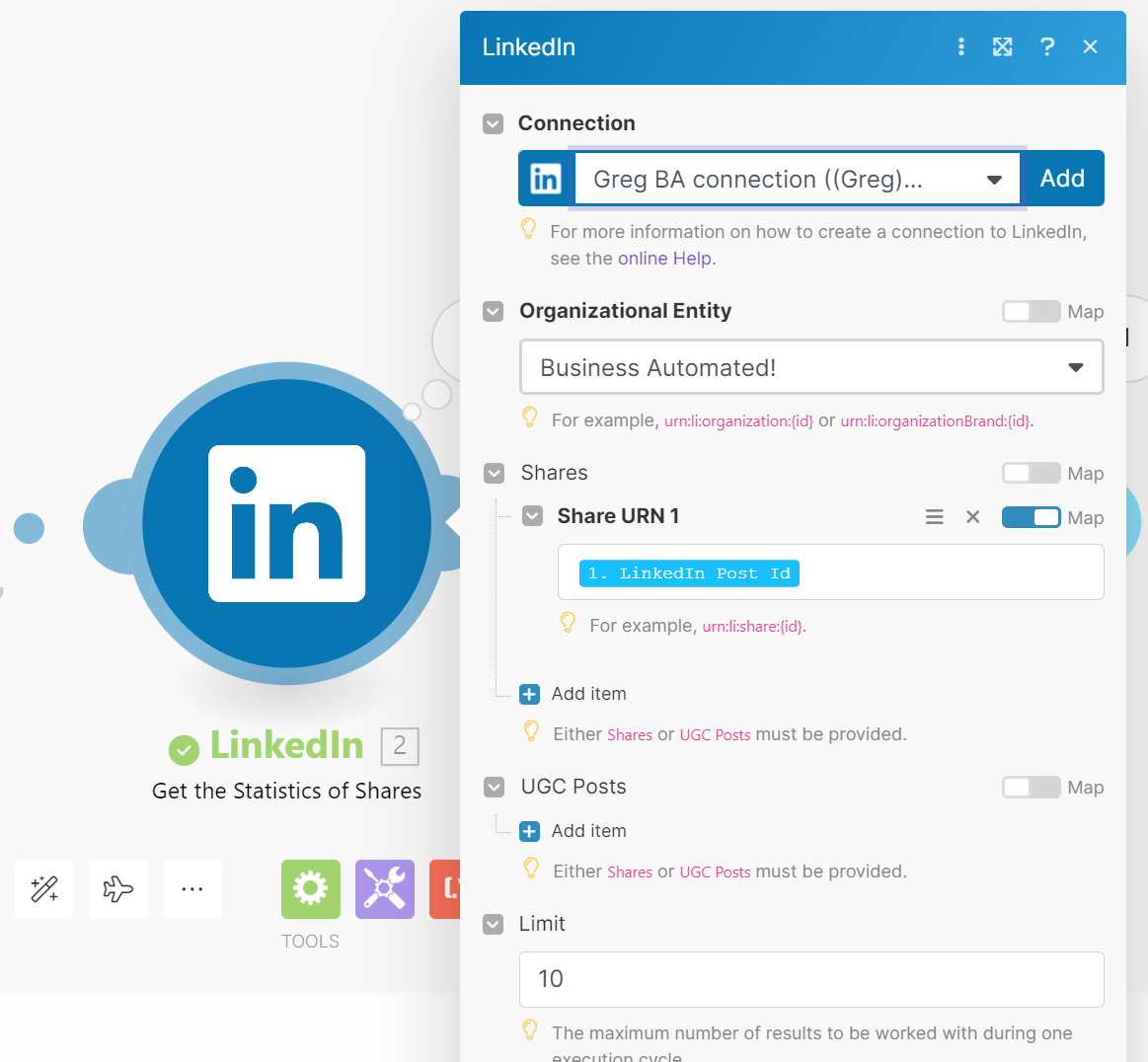Image resolution: width=1148 pixels, height=1062 pixels.
Task: Toggle Map for Shares
Action: click(1031, 474)
